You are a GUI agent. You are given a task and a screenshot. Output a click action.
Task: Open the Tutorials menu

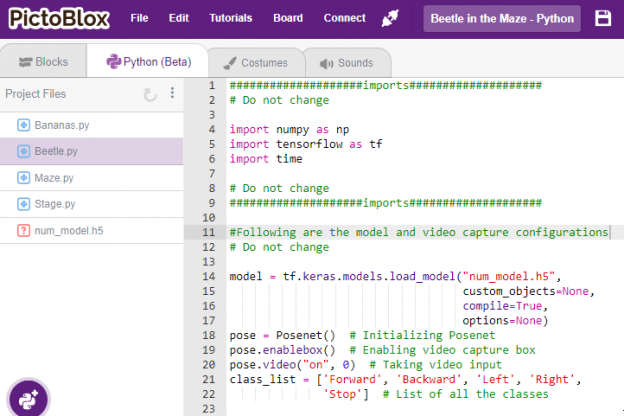coord(231,18)
